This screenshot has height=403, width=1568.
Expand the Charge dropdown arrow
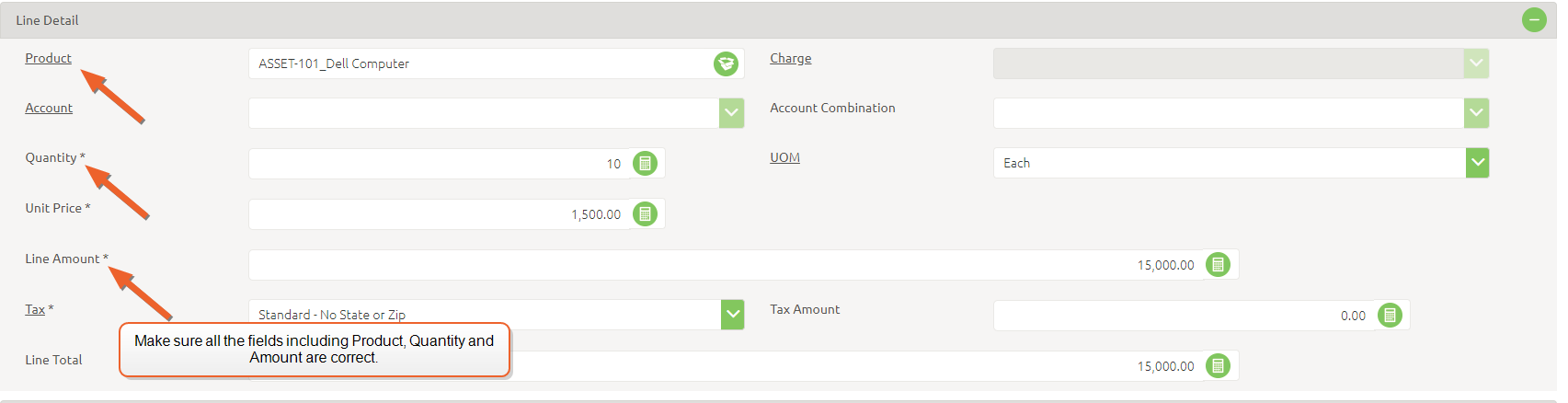click(x=1476, y=63)
